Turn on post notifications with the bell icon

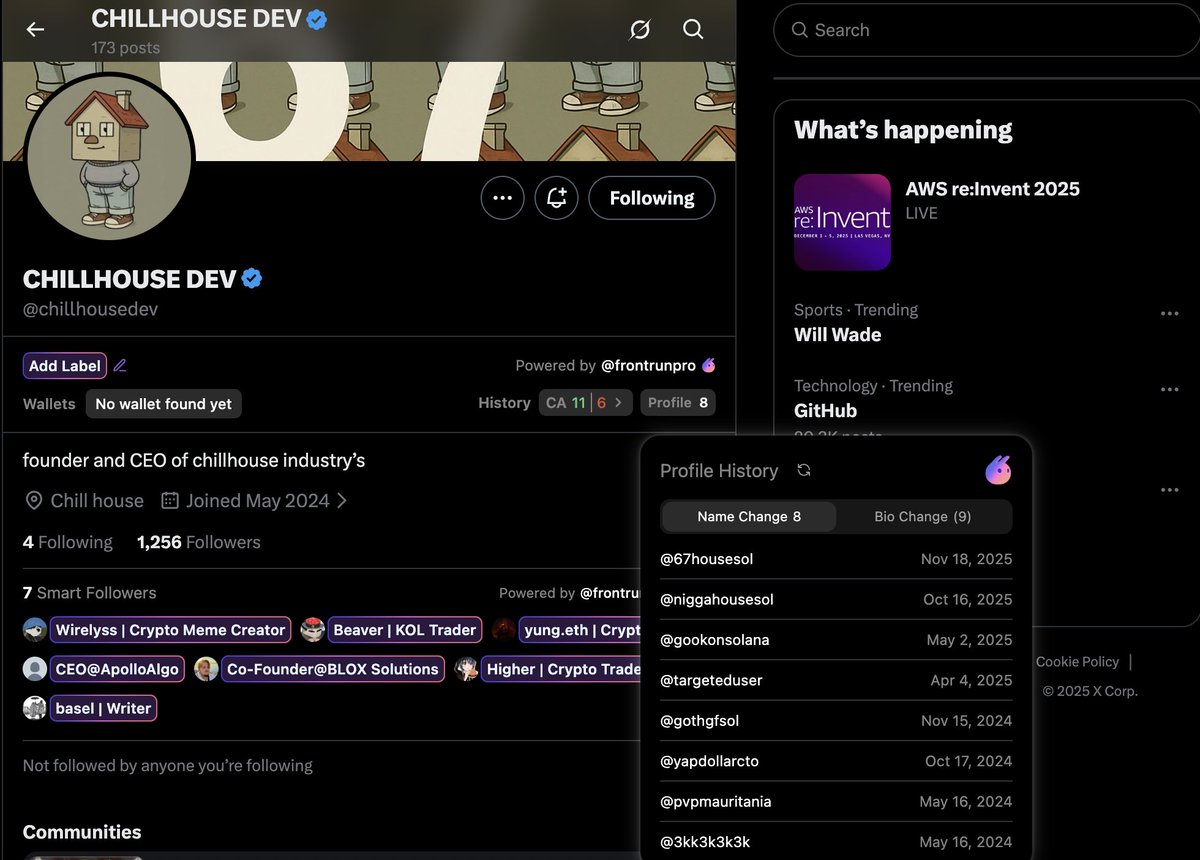tap(557, 198)
